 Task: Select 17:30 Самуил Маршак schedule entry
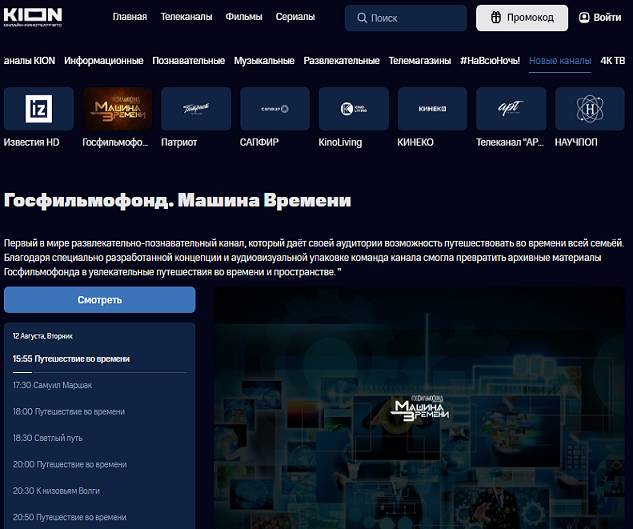coord(52,385)
